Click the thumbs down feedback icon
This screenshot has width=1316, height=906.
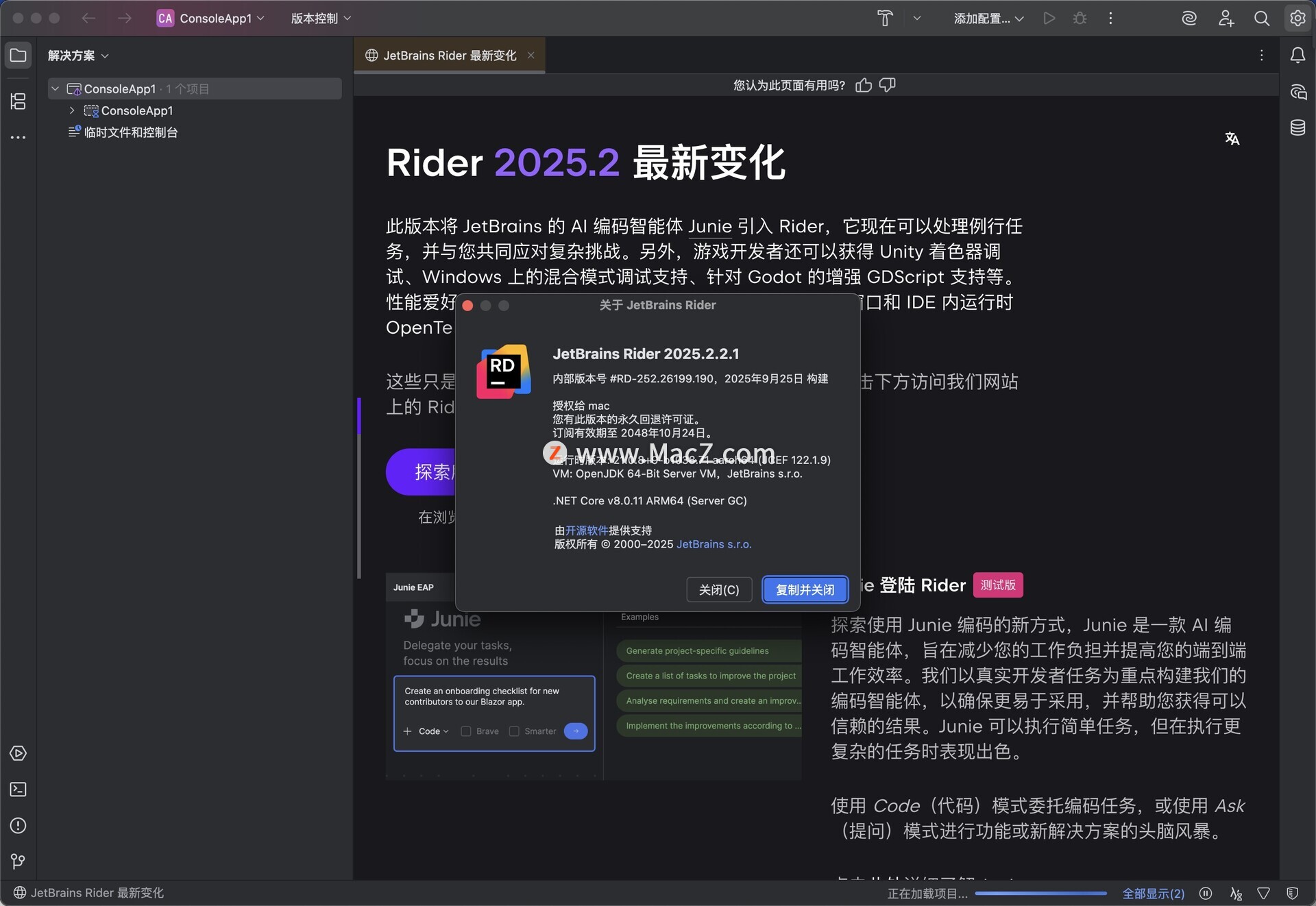click(888, 85)
